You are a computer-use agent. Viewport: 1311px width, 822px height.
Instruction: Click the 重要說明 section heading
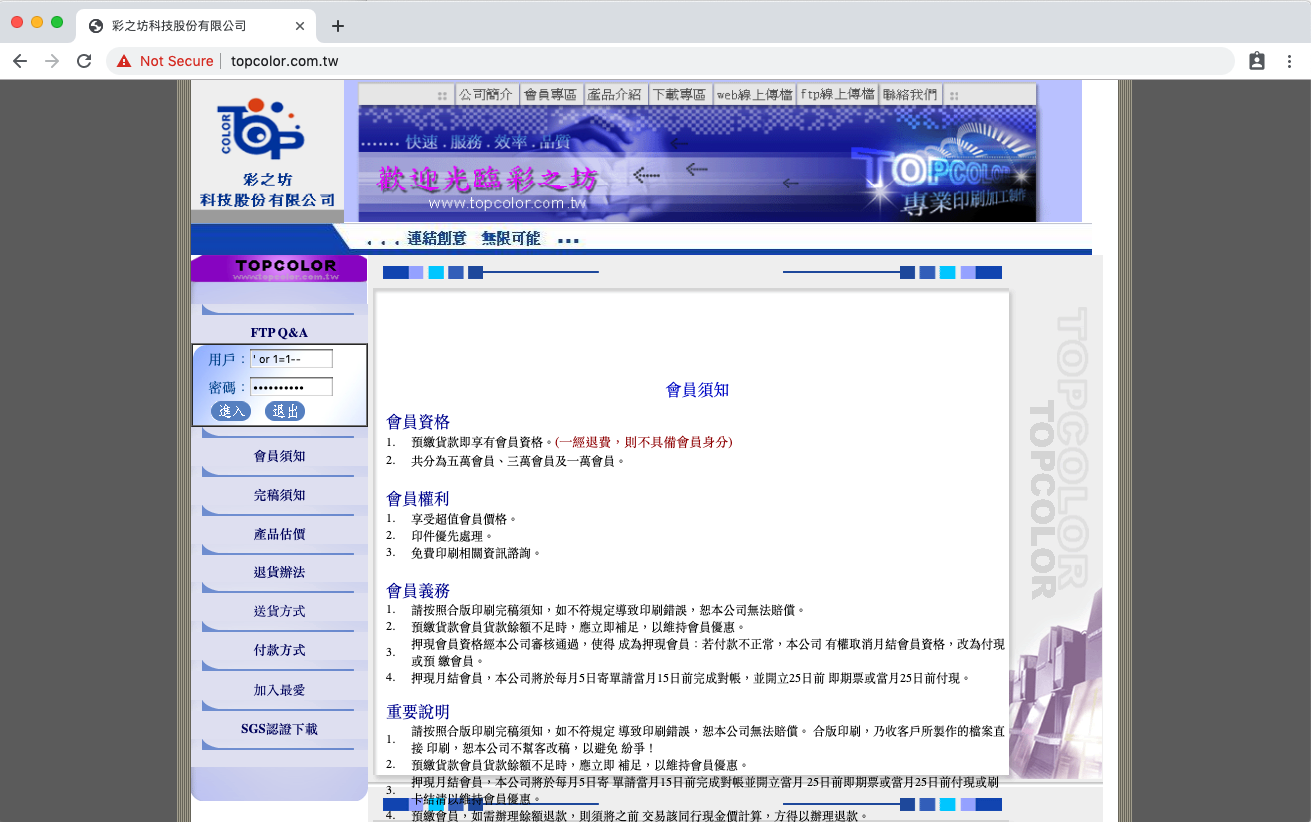pos(418,712)
